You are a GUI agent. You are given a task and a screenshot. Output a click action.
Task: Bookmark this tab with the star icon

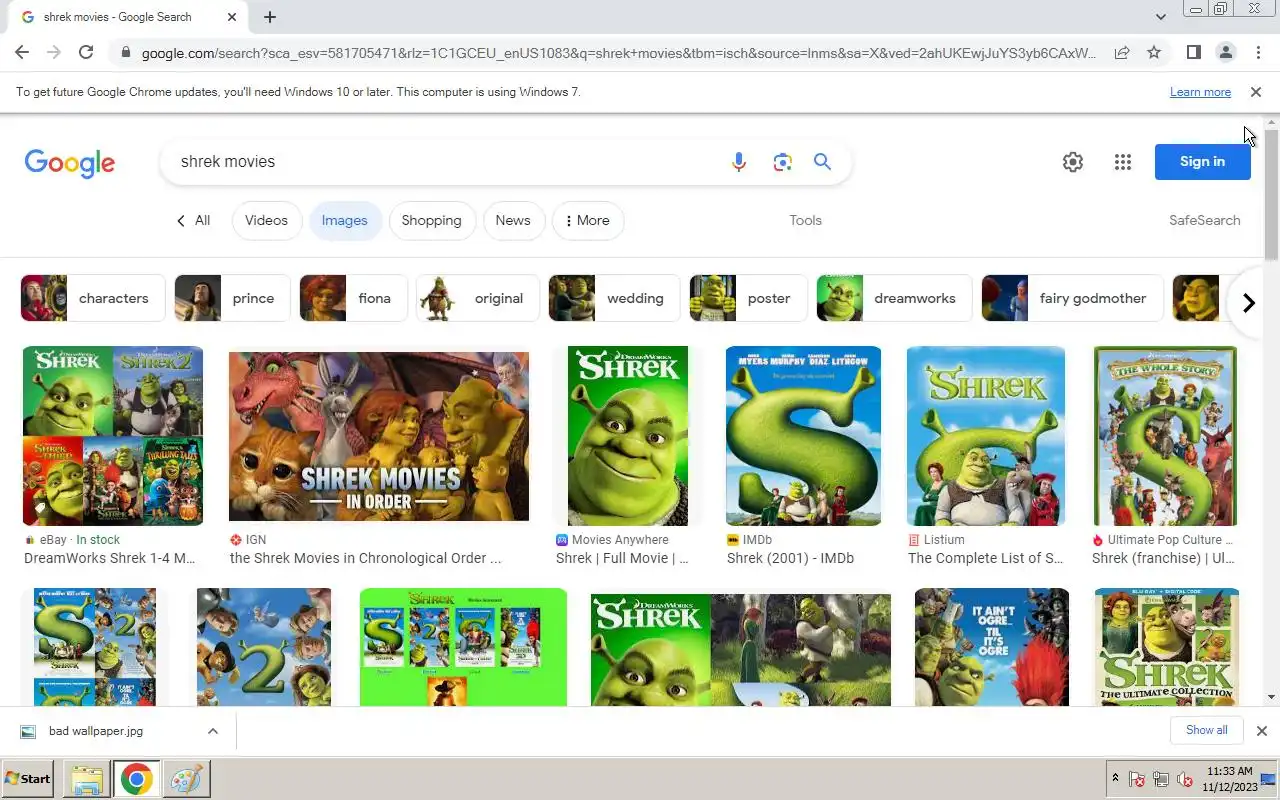[x=1154, y=52]
